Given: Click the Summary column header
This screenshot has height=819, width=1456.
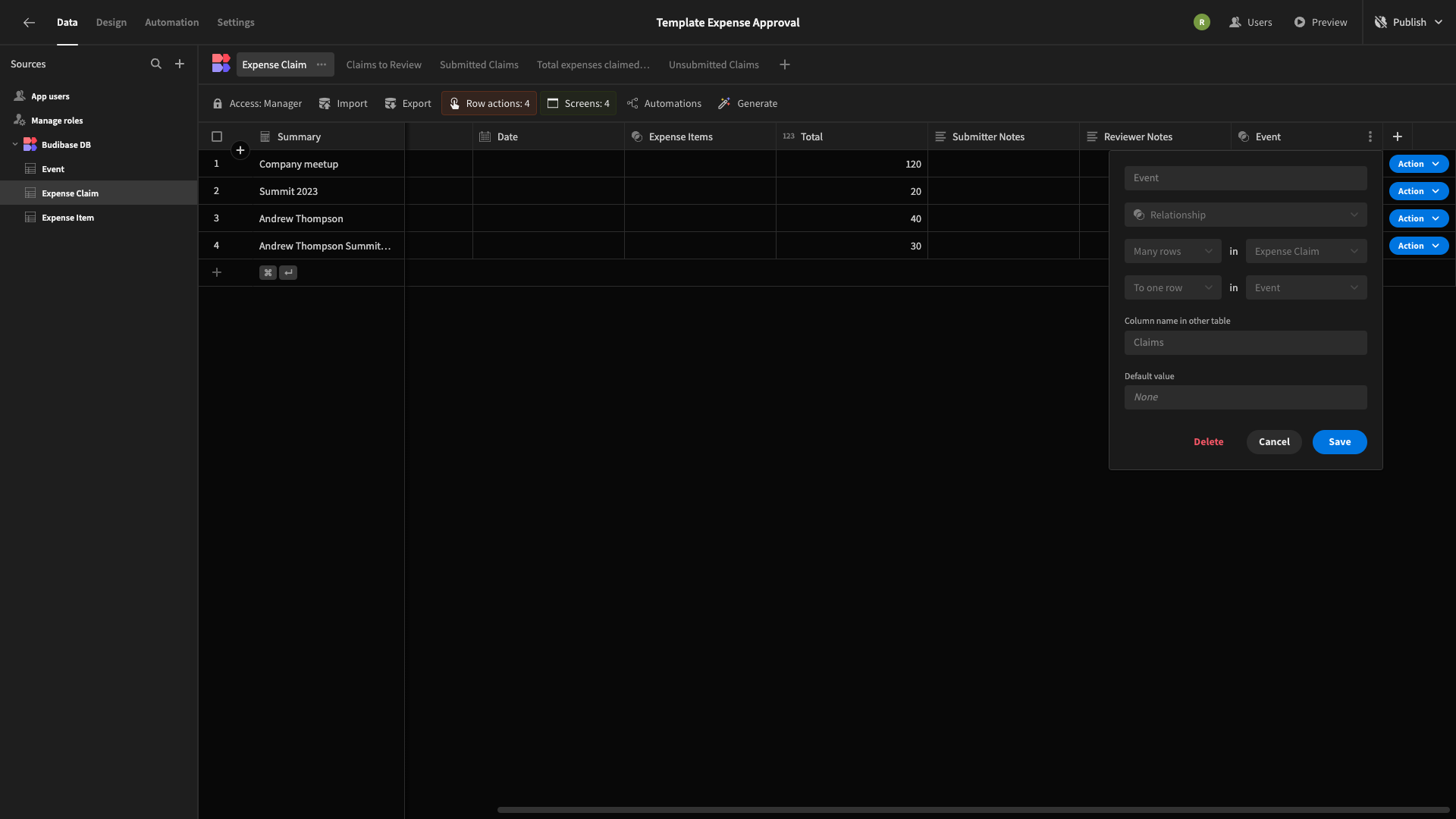Looking at the screenshot, I should pos(328,137).
